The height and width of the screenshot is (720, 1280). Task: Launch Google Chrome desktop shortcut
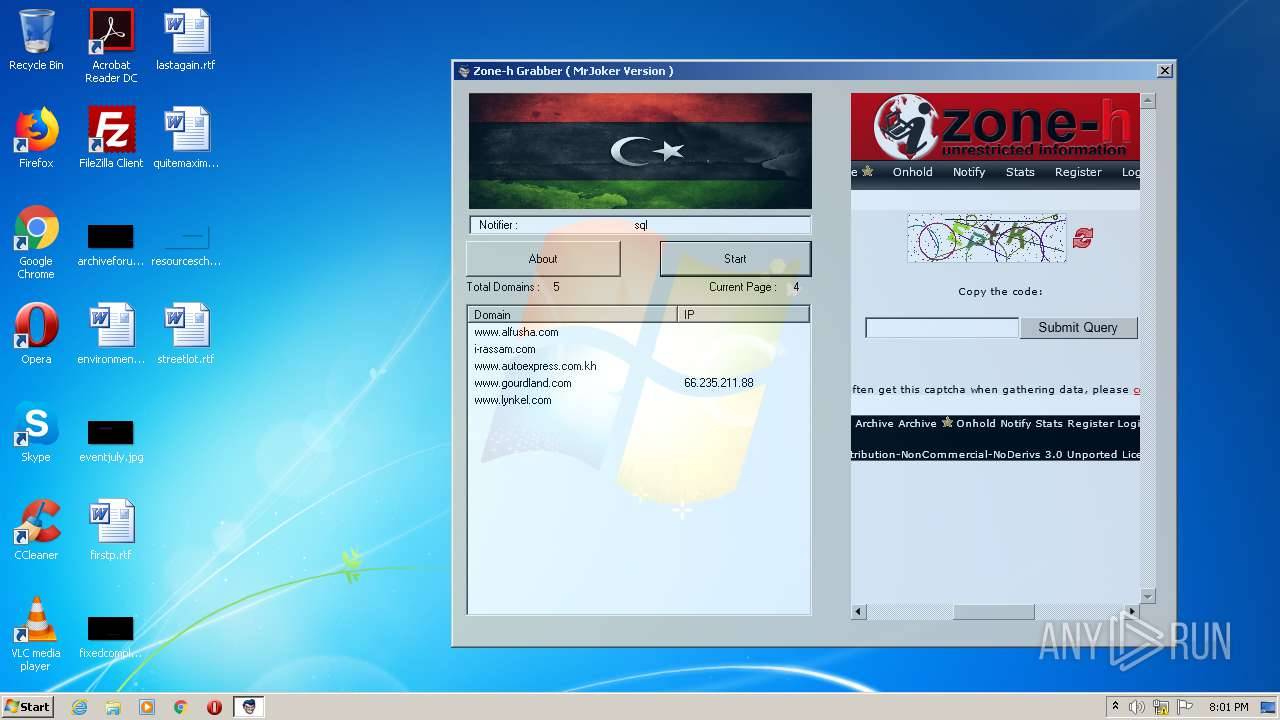[36, 242]
